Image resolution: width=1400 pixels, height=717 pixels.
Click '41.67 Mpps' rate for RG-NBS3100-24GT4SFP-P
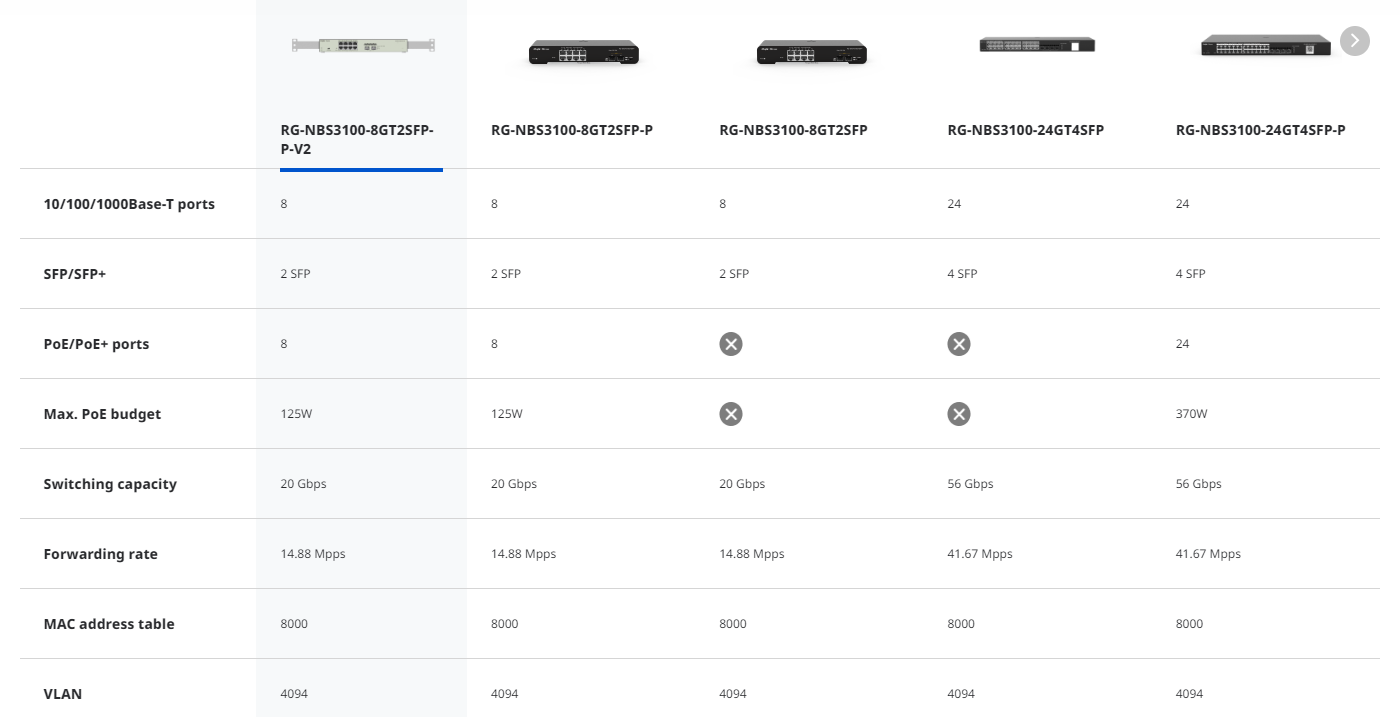[1208, 554]
